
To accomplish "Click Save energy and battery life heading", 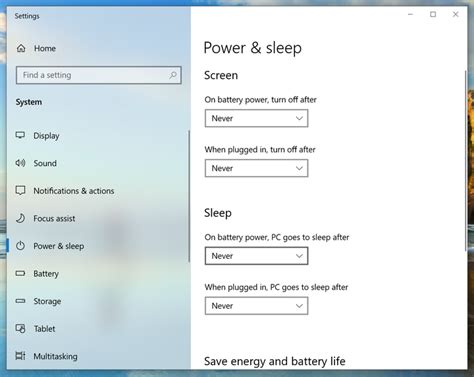I will click(275, 361).
